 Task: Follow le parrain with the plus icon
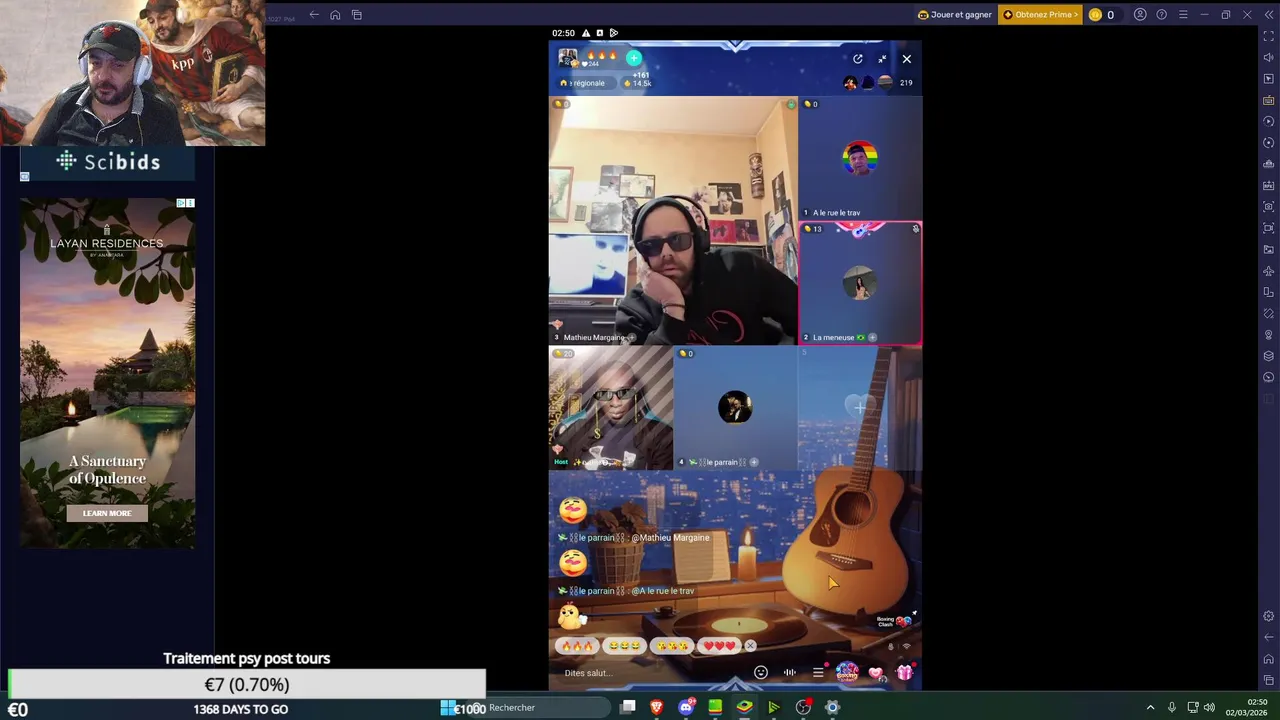(753, 462)
